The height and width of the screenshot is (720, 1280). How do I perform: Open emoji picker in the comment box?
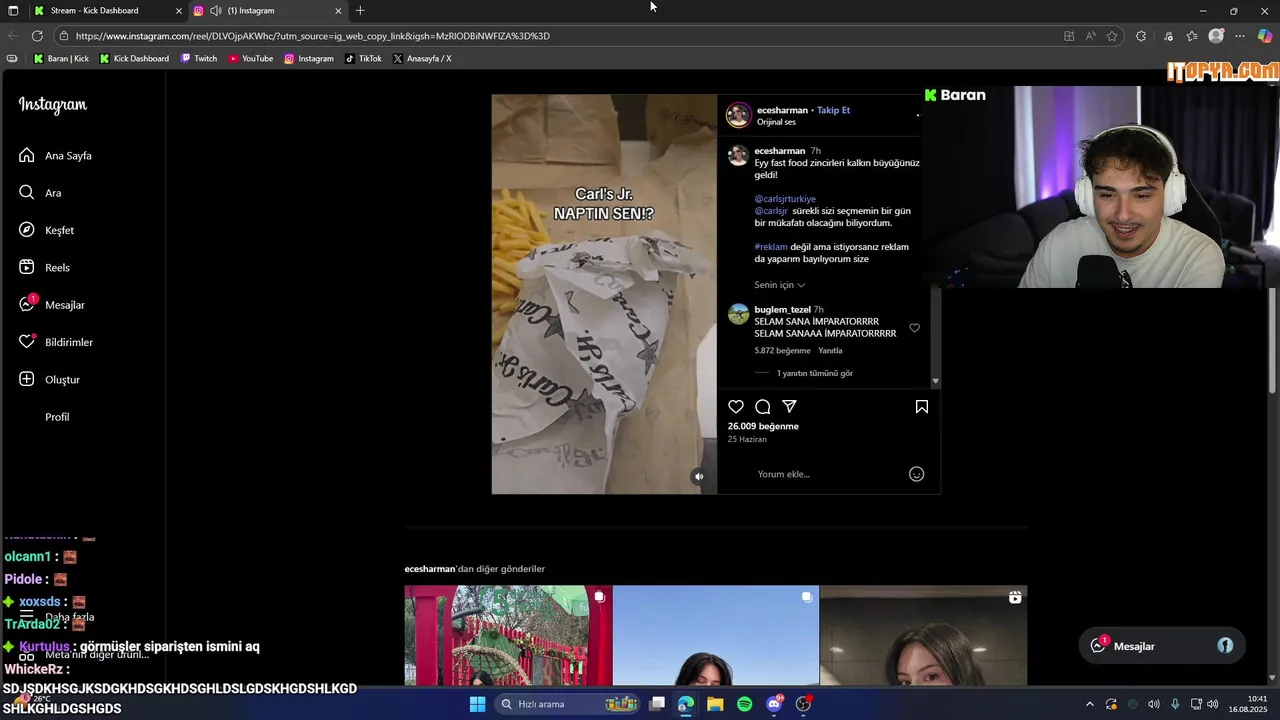click(916, 474)
